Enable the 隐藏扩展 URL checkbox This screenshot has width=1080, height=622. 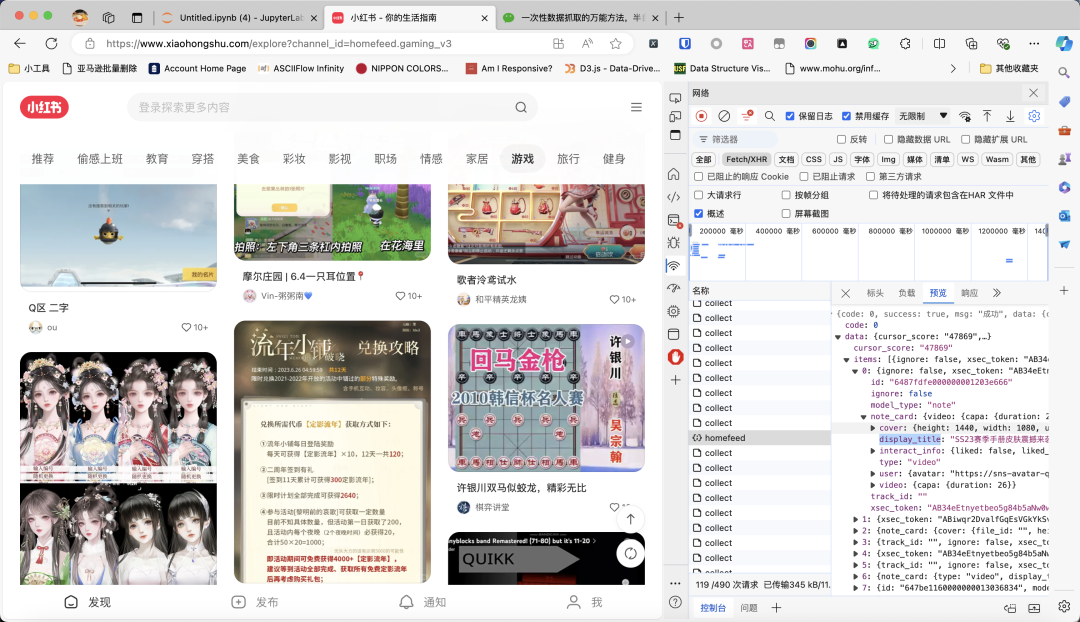[965, 139]
